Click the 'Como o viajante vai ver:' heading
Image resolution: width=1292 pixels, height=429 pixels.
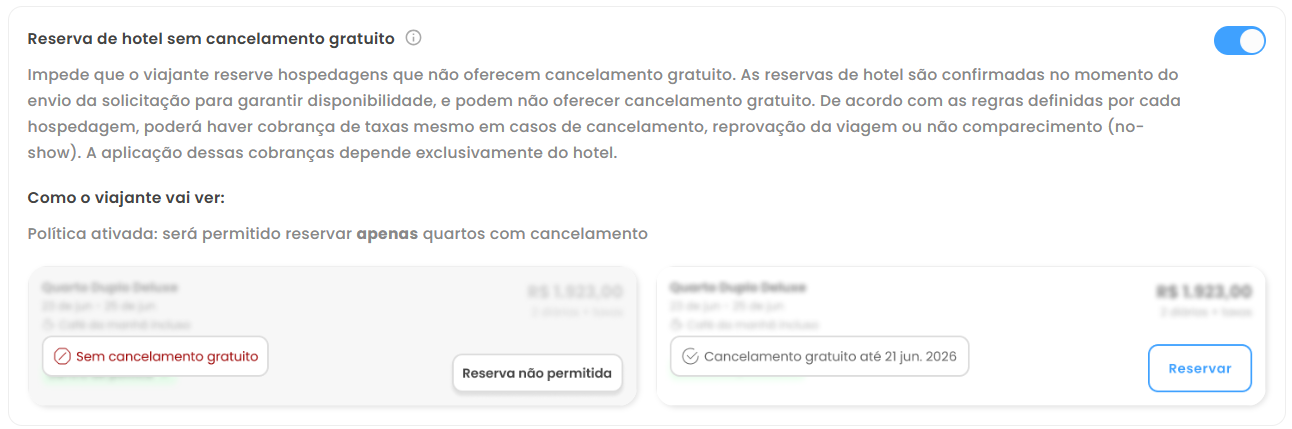126,196
